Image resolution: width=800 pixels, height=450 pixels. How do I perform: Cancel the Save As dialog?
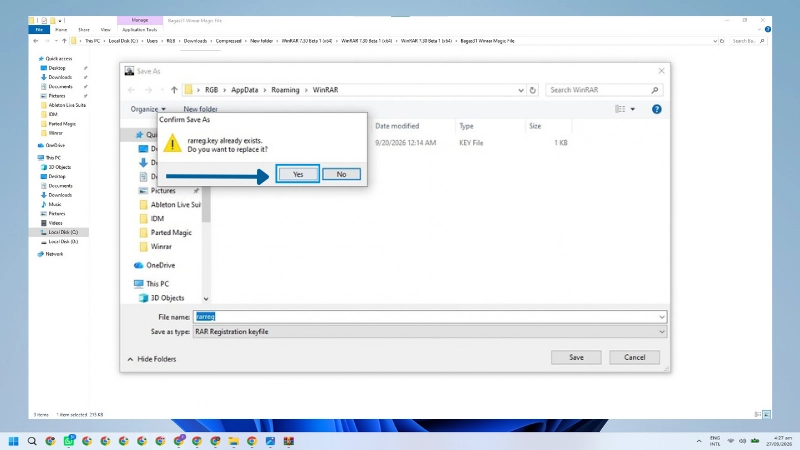634,357
